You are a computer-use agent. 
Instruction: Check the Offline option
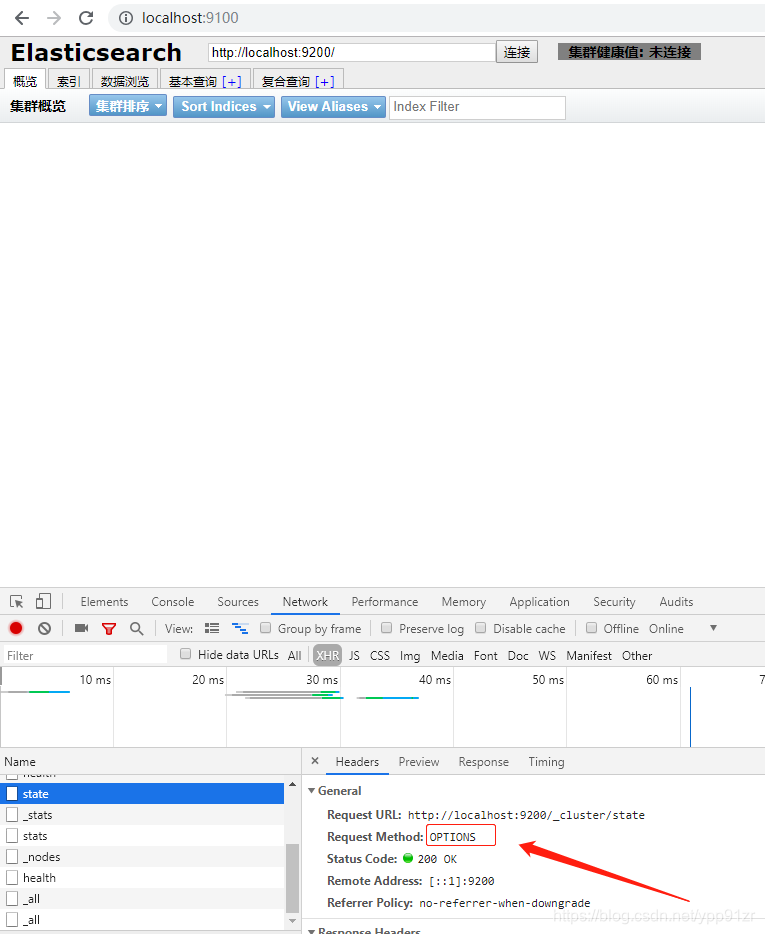[592, 628]
